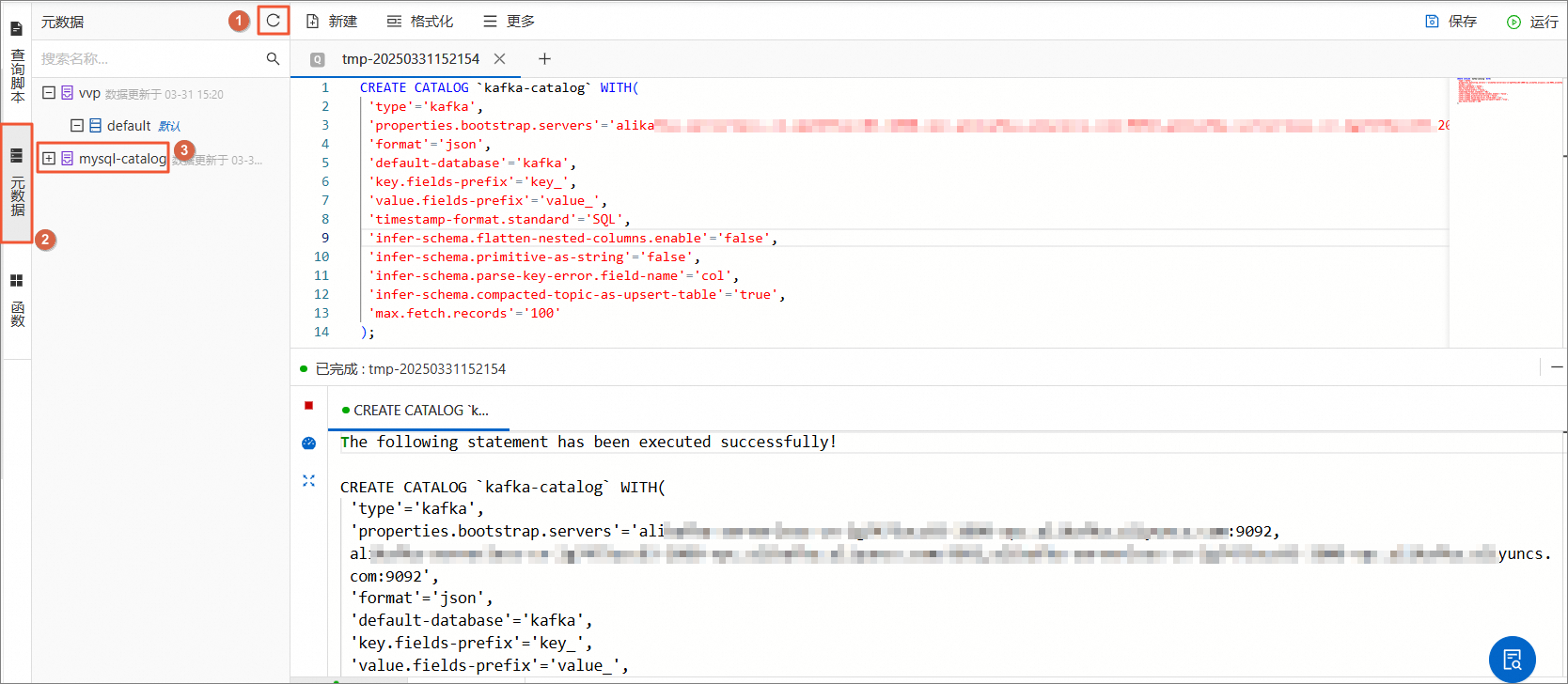The width and height of the screenshot is (1568, 684).
Task: Stop execution with red square icon
Action: [x=308, y=405]
